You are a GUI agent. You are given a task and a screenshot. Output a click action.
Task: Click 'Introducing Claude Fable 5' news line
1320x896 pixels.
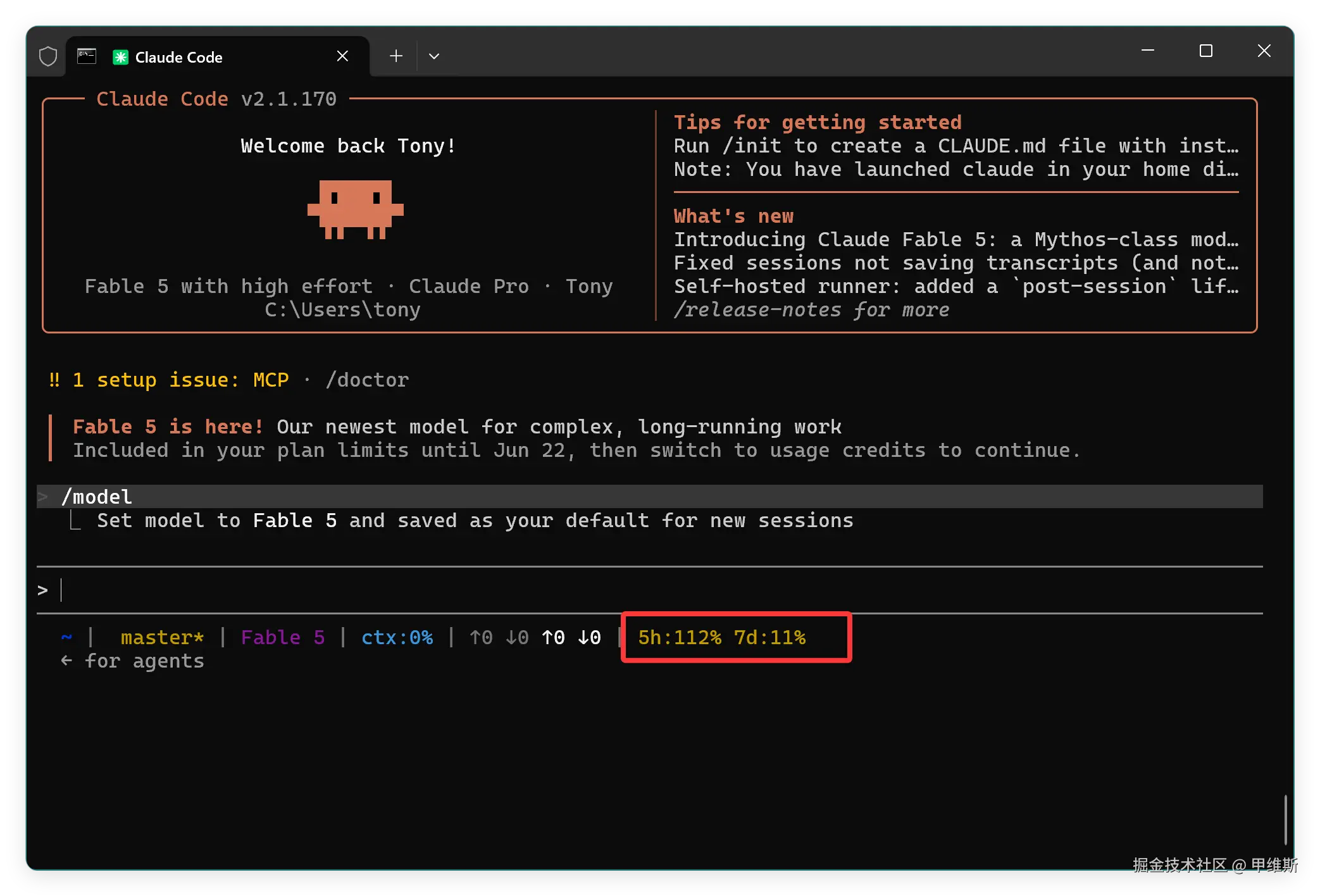956,239
